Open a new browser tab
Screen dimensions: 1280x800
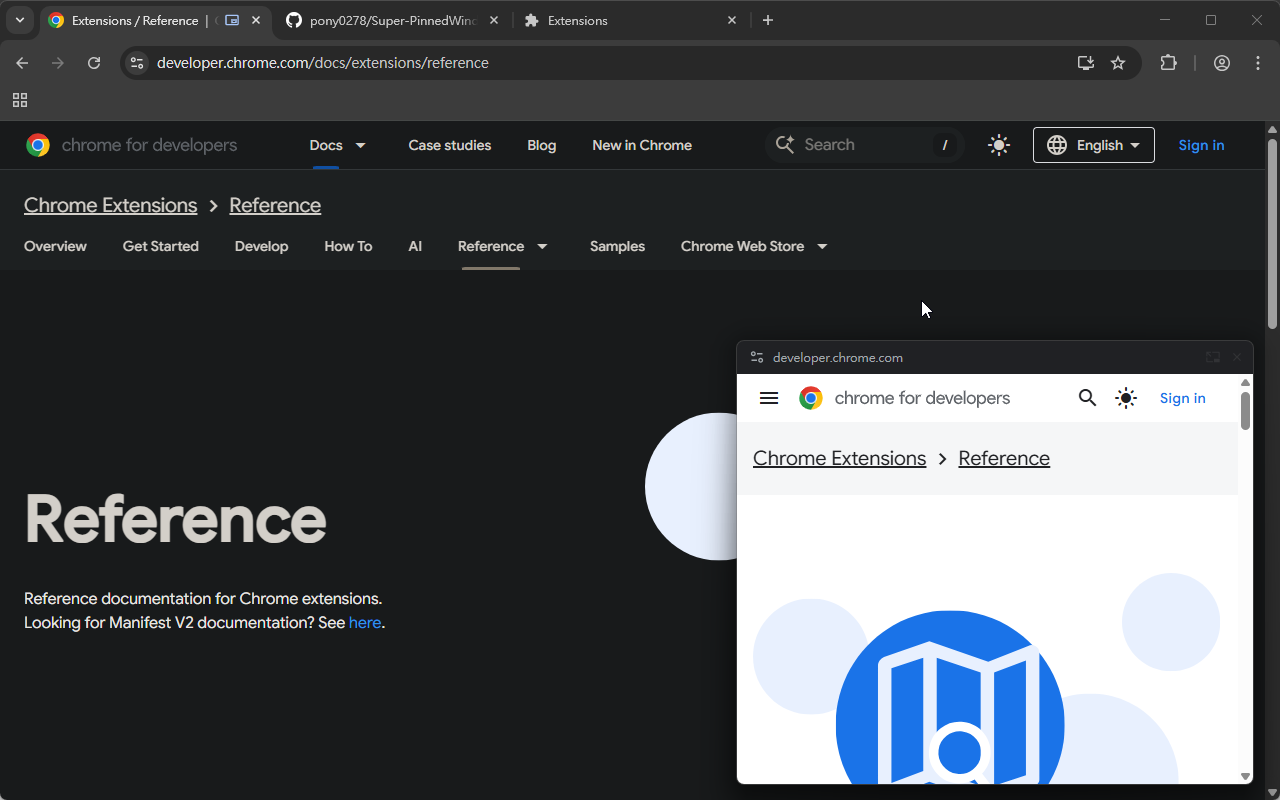768,20
